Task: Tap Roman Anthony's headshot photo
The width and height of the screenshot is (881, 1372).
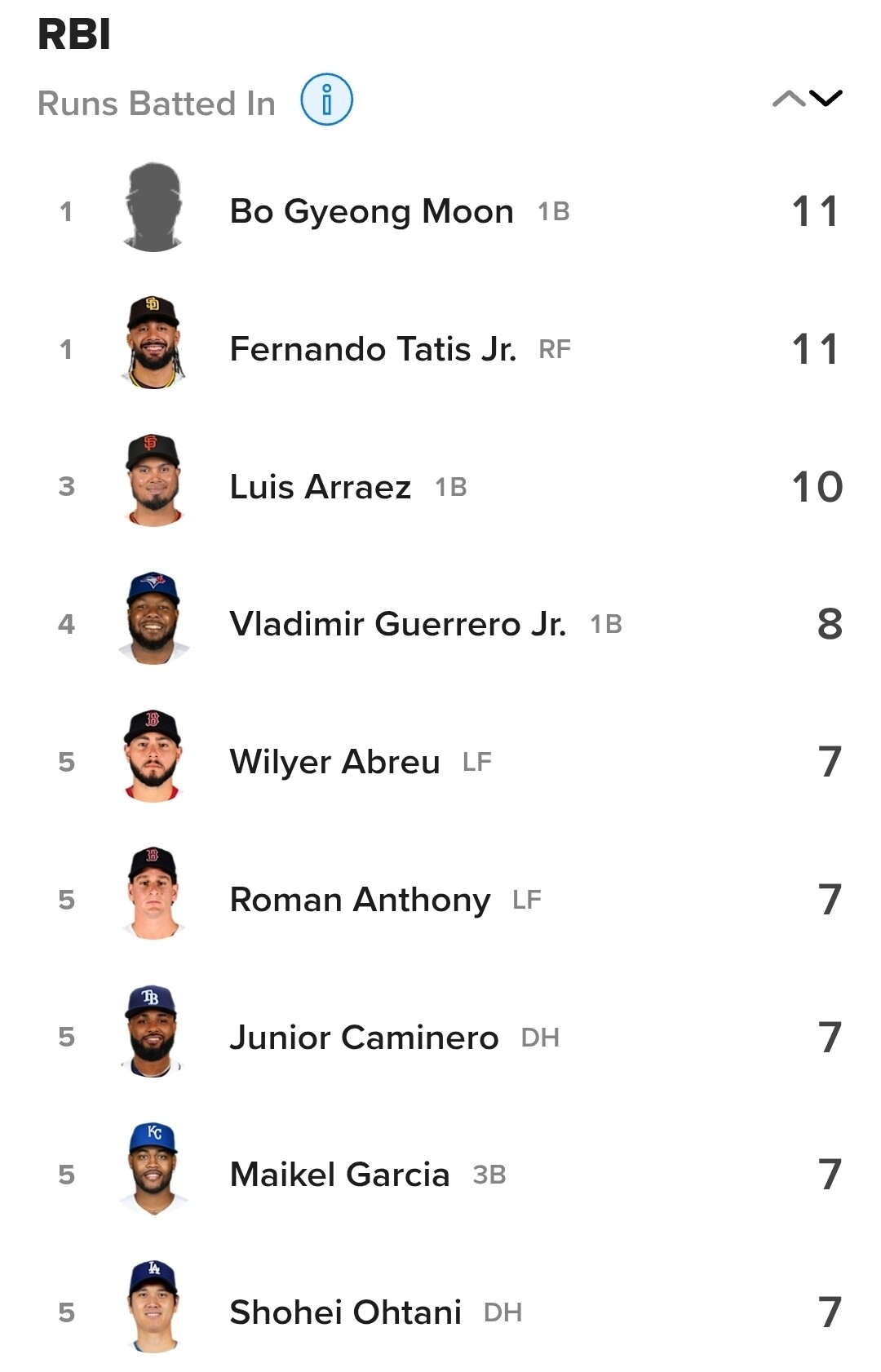Action: [x=153, y=895]
